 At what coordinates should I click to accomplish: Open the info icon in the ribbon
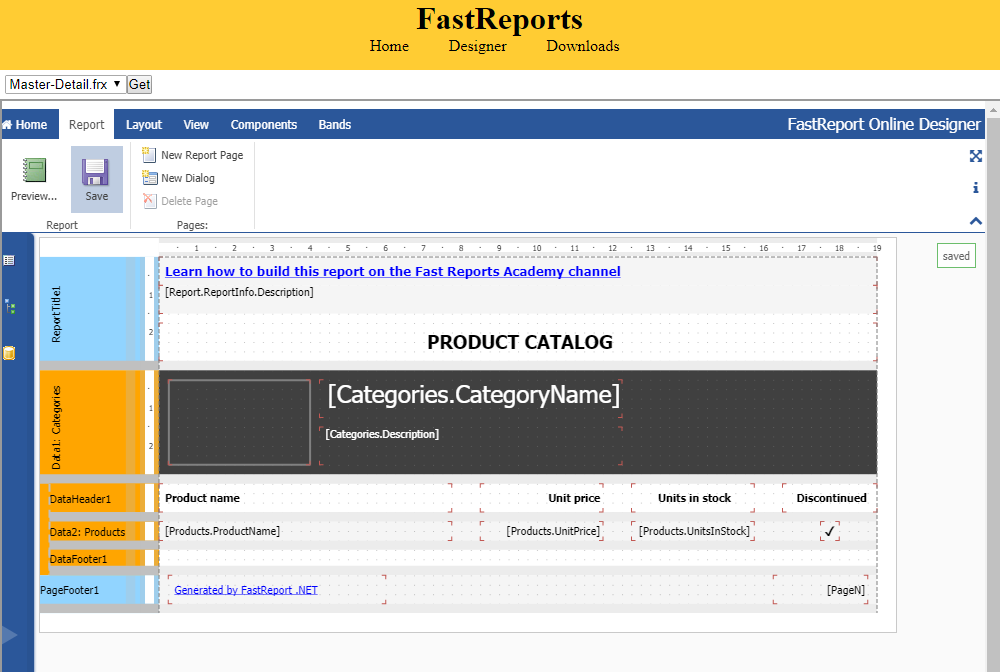coord(975,187)
